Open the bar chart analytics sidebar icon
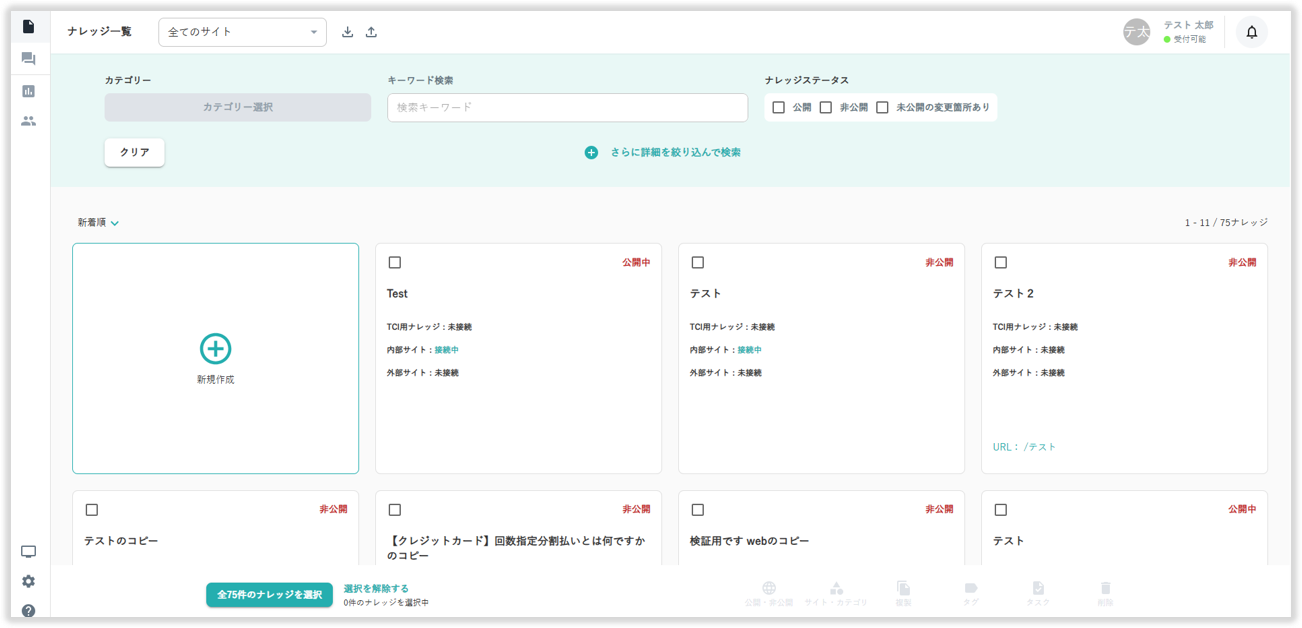 [28, 91]
